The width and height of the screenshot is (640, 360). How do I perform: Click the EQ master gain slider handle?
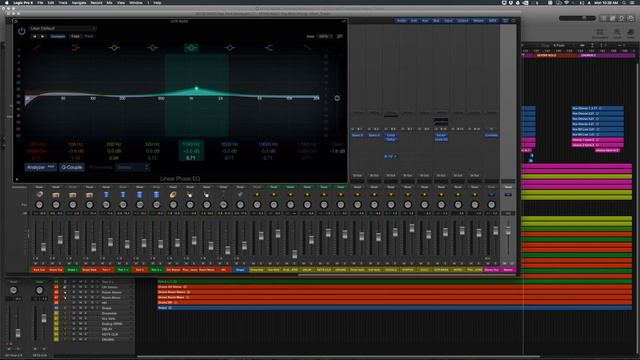pyautogui.click(x=337, y=98)
